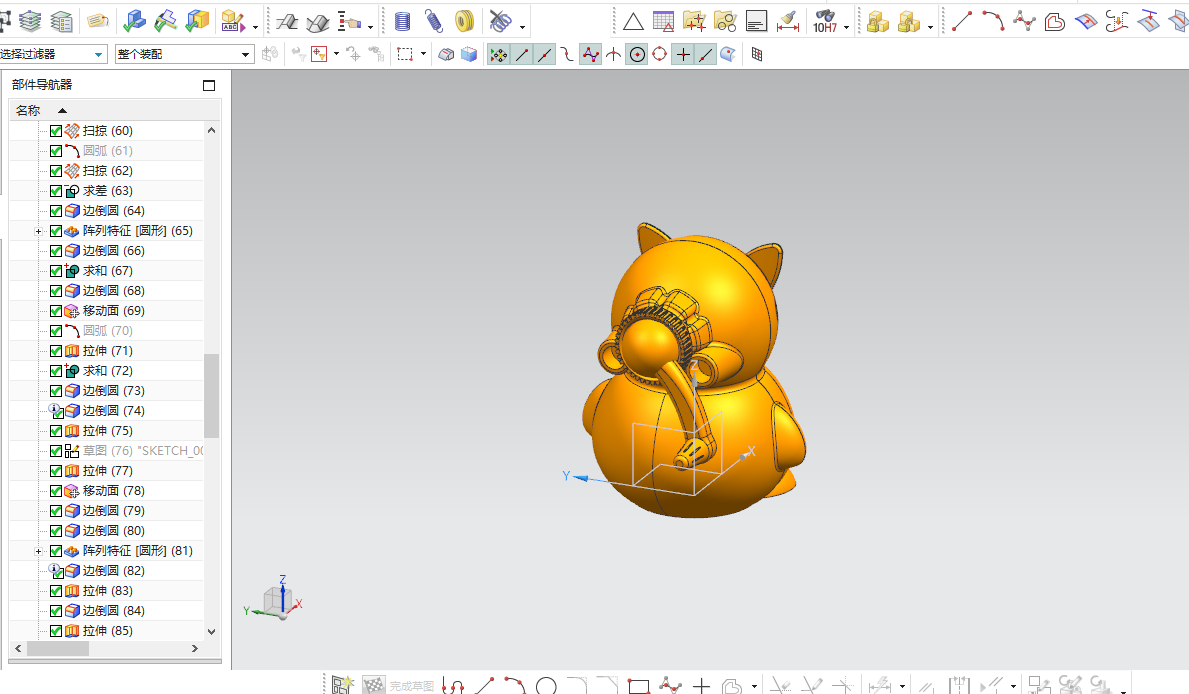Toggle the enable snap points button

tap(498, 55)
